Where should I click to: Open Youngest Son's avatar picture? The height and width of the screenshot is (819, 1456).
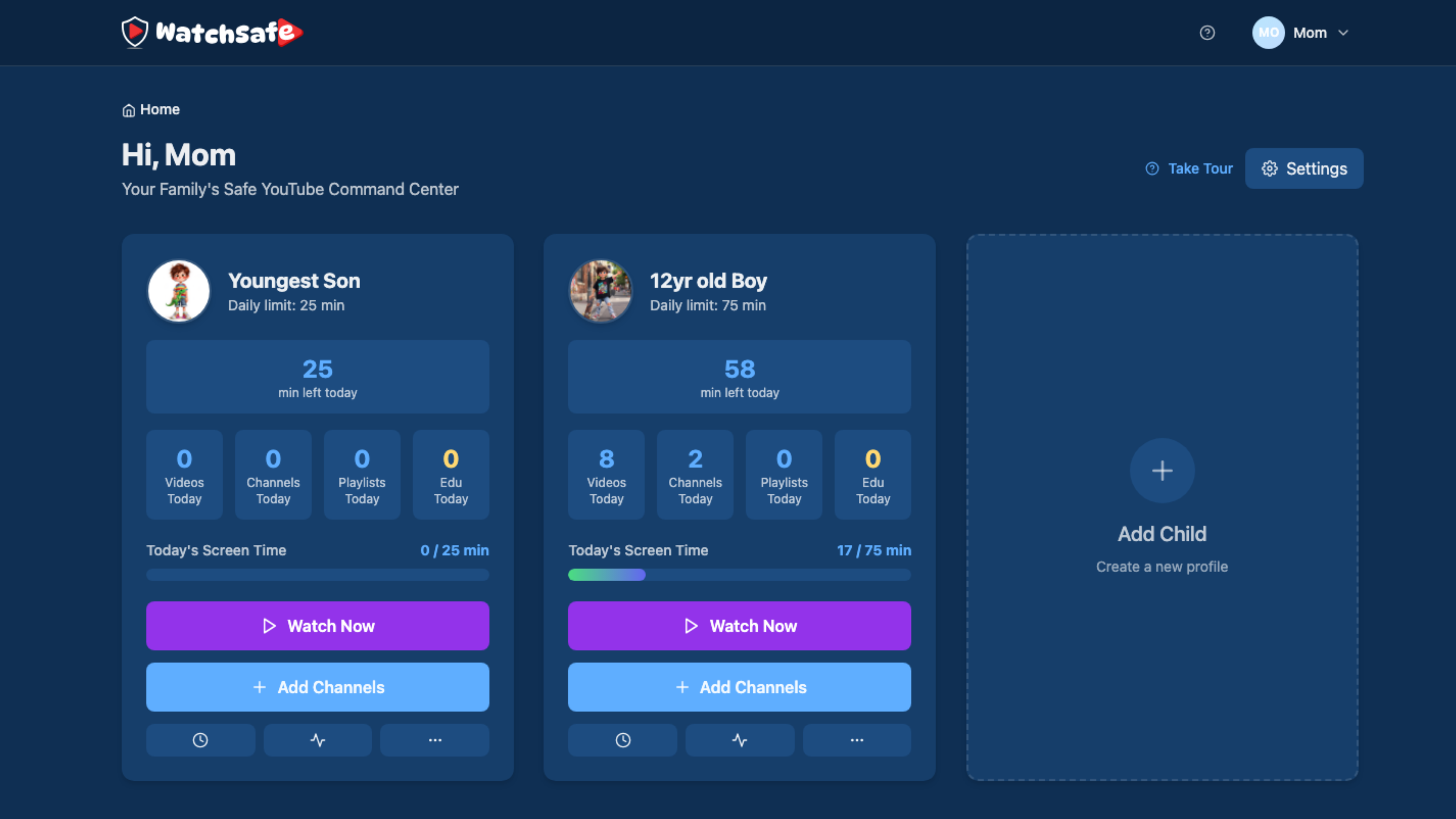click(179, 291)
